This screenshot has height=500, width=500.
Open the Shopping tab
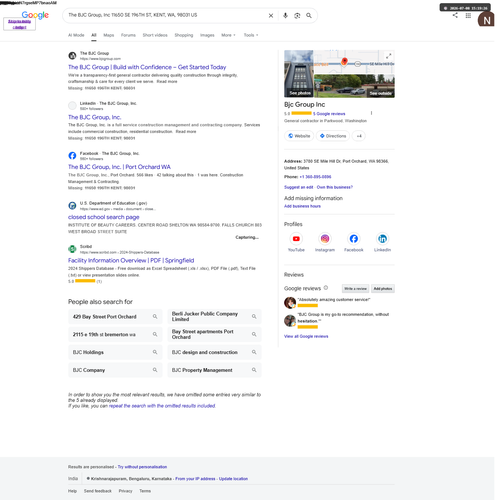point(184,35)
